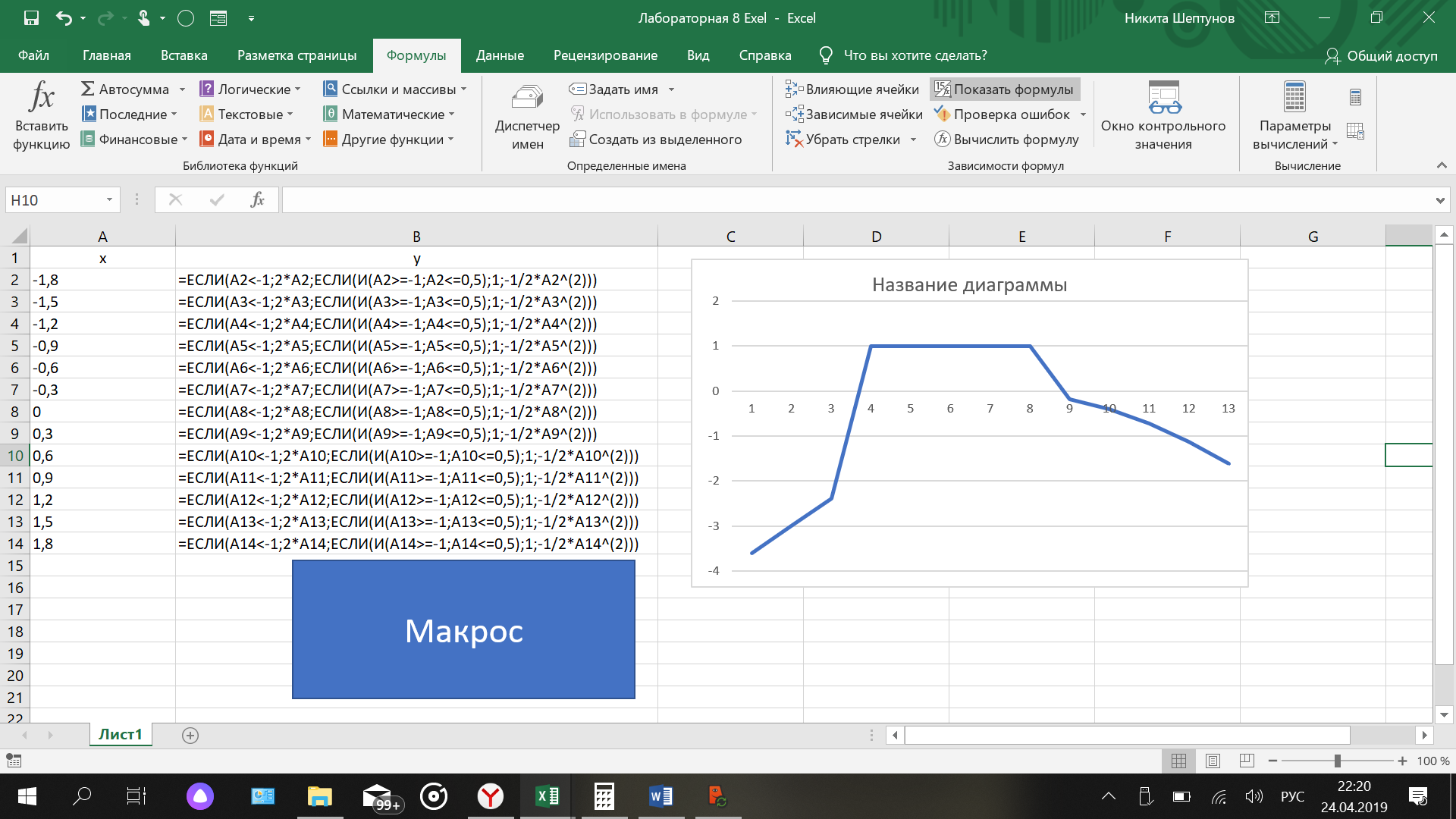This screenshot has height=819, width=1456.
Task: Open the Text functions icon
Action: click(206, 114)
